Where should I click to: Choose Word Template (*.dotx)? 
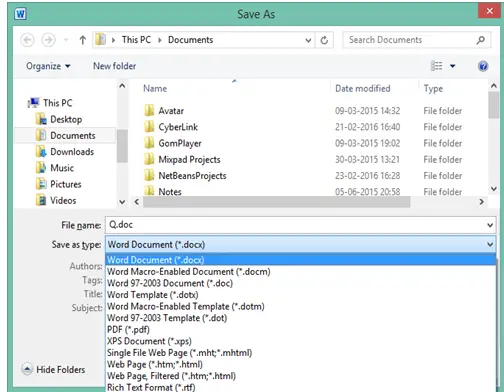pos(300,295)
